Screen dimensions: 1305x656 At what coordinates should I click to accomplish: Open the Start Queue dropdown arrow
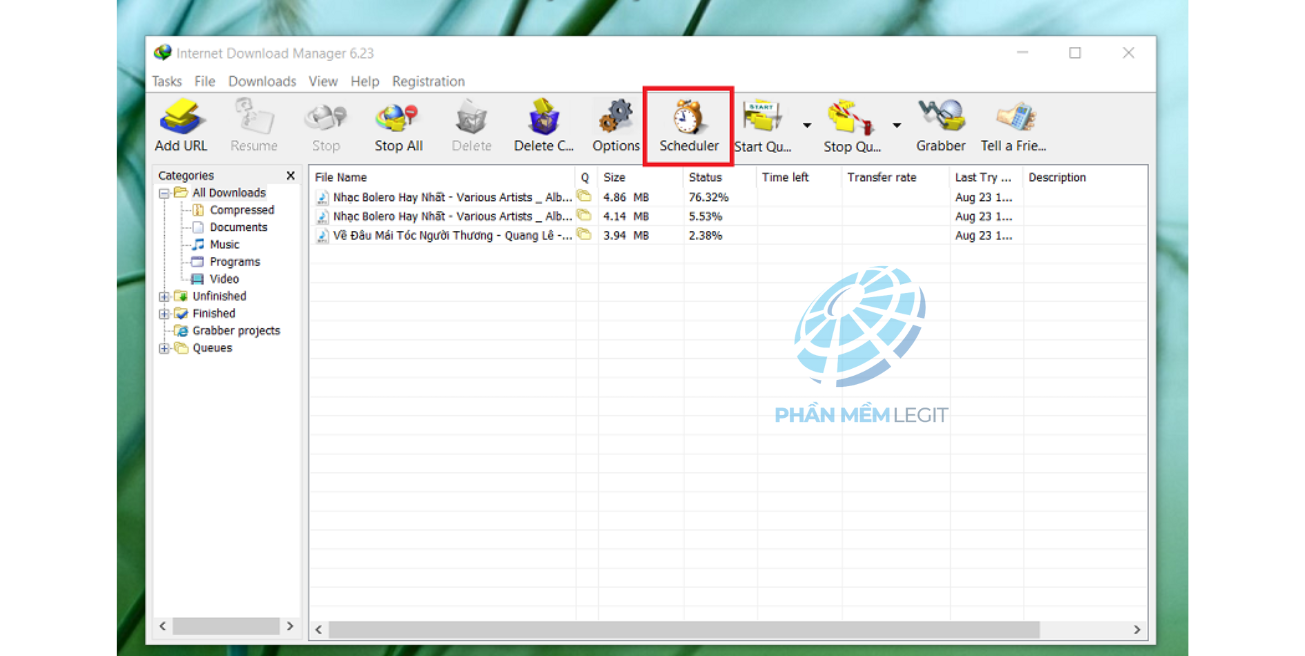click(807, 126)
